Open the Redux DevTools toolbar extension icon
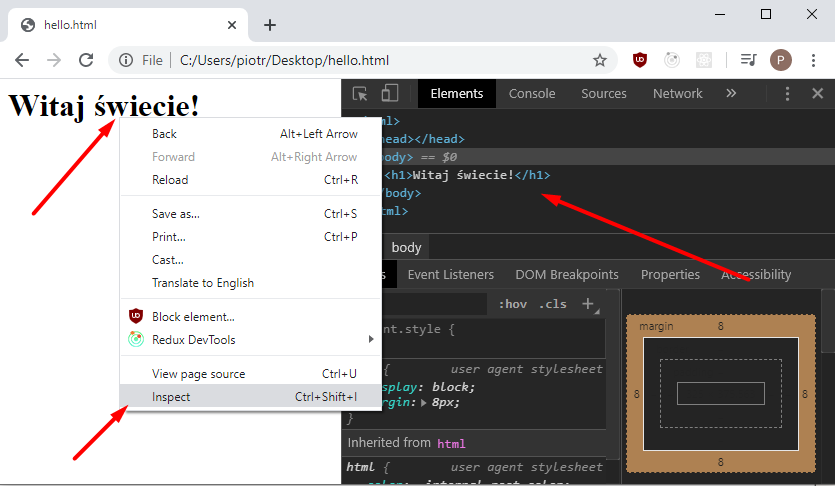The image size is (835, 486). click(x=672, y=60)
